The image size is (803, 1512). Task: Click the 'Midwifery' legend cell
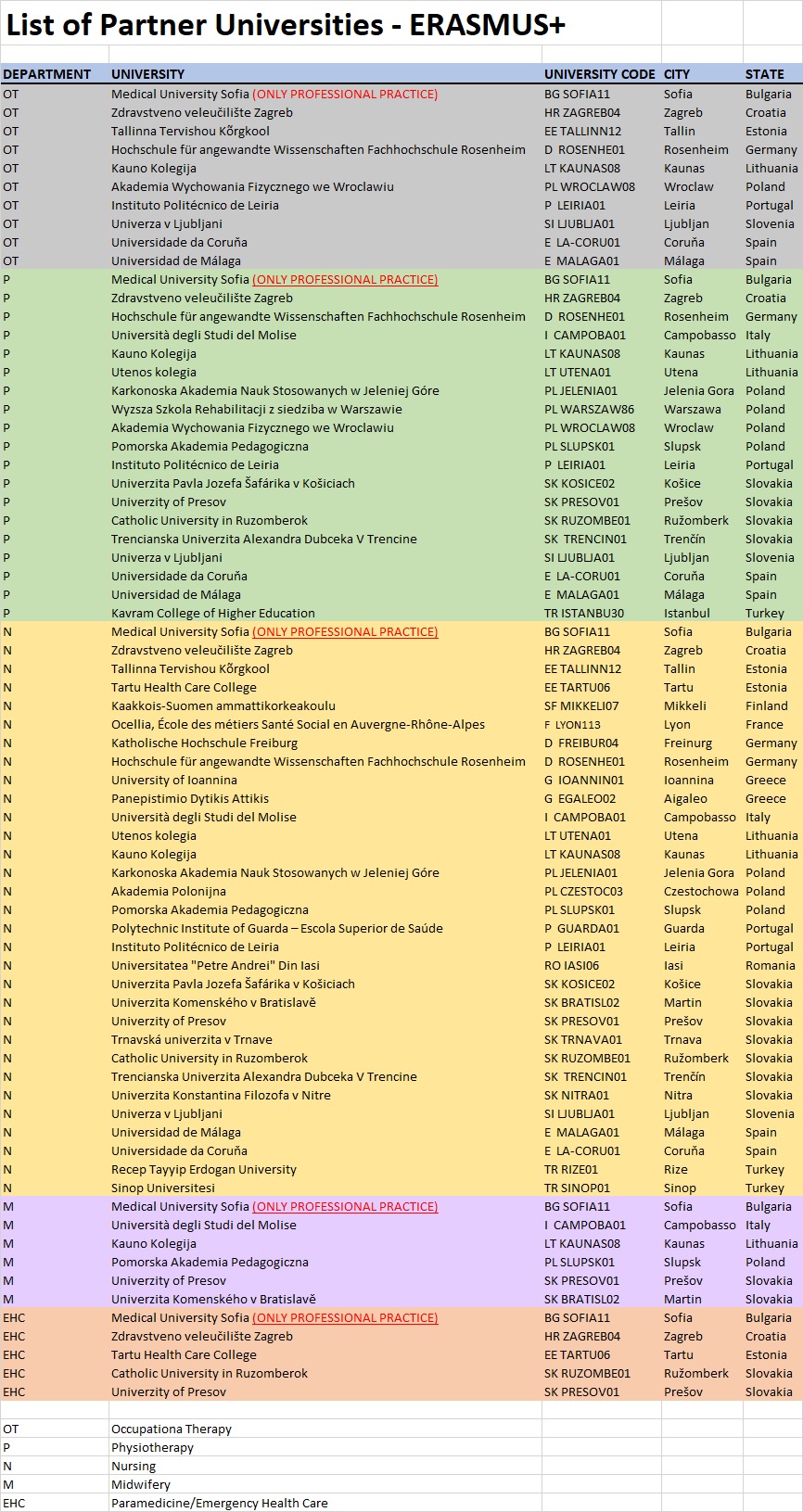[x=141, y=1484]
